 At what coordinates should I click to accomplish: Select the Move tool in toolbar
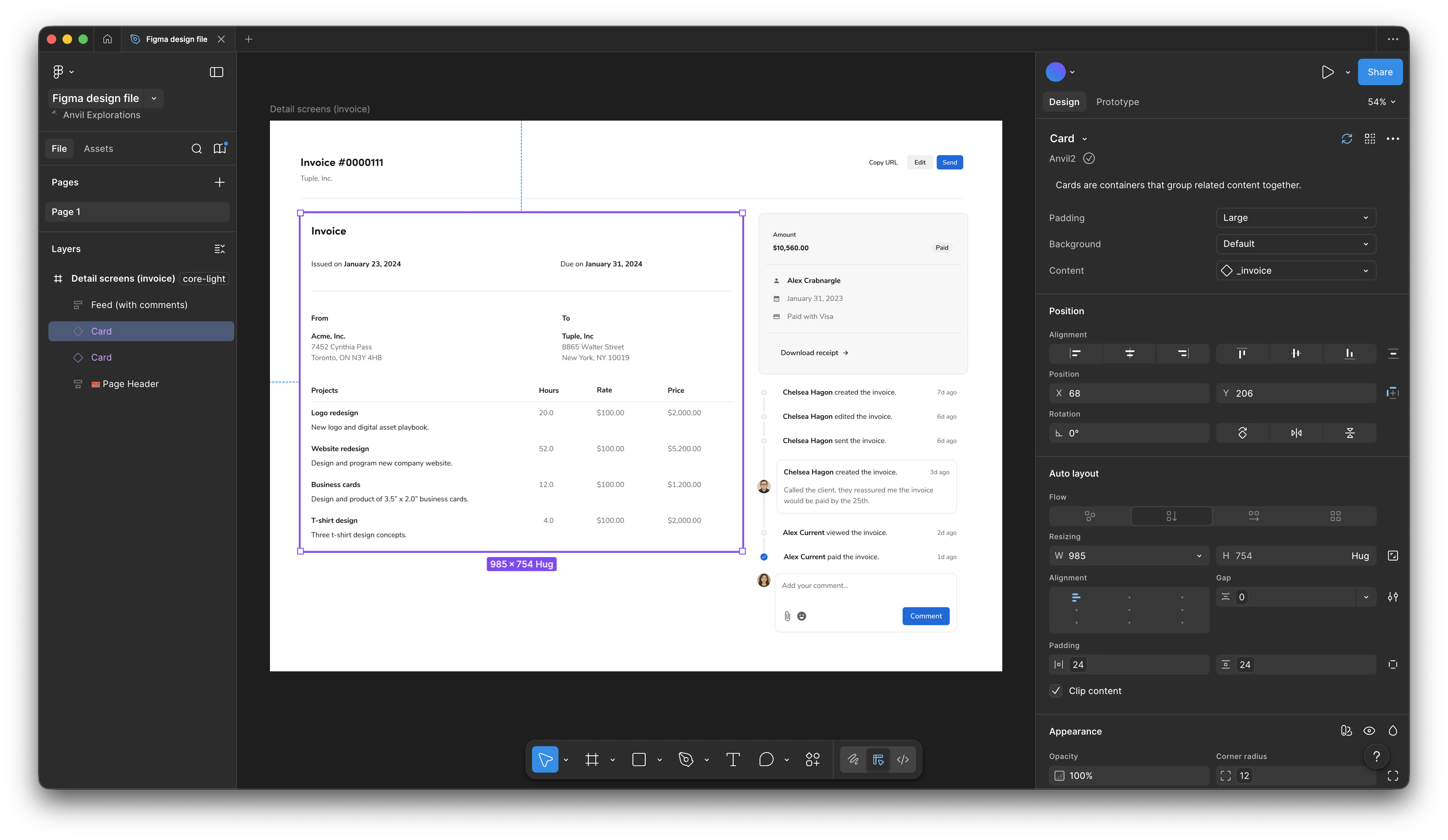[545, 760]
